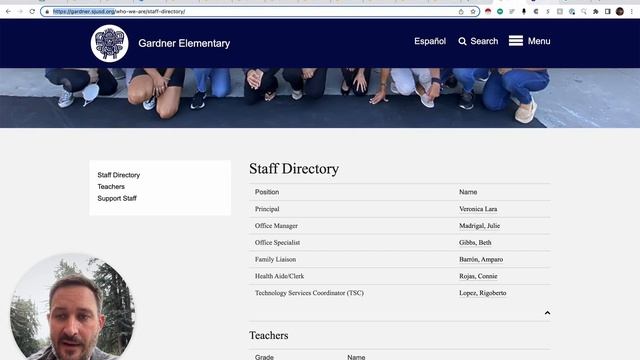The width and height of the screenshot is (640, 360).
Task: Click the Name header in Staff Directory table
Action: click(468, 192)
